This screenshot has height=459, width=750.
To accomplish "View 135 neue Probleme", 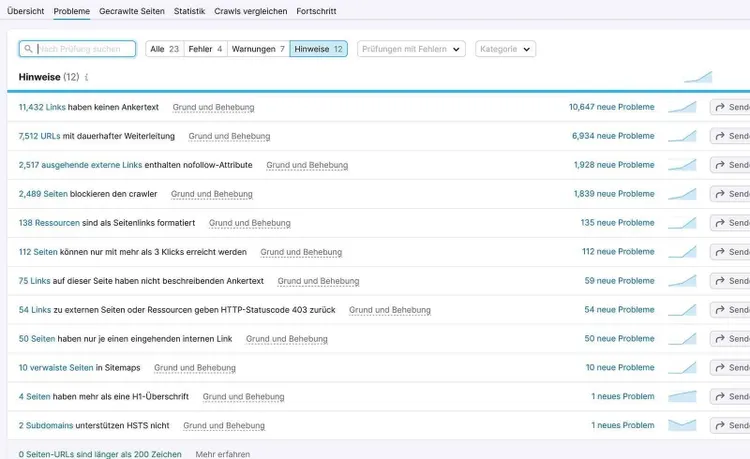I will 618,223.
